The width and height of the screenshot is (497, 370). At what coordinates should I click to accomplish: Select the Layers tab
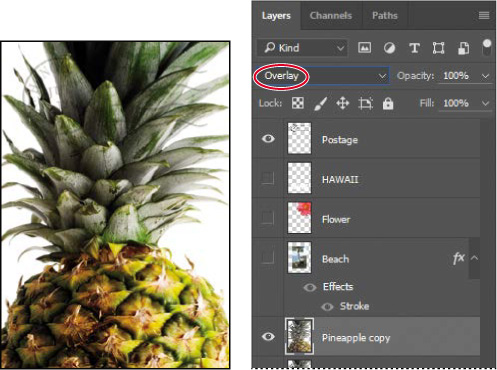(276, 16)
